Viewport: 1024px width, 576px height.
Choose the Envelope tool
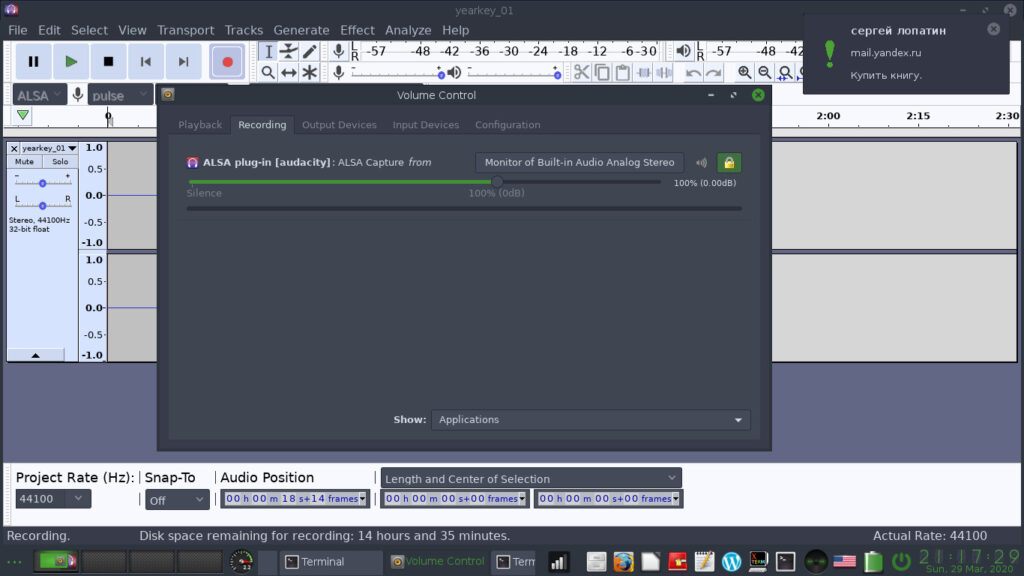(289, 52)
